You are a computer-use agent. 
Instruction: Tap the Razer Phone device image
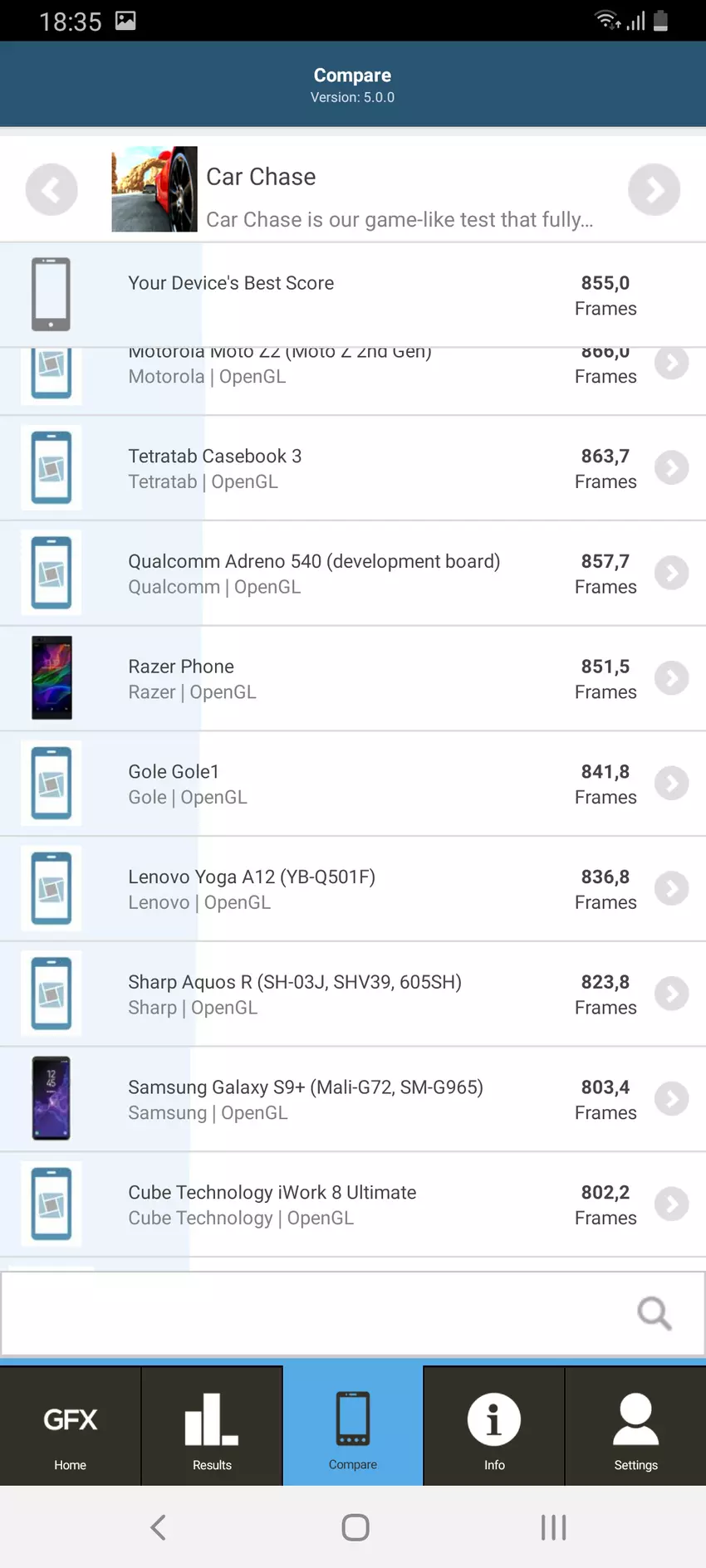point(51,677)
